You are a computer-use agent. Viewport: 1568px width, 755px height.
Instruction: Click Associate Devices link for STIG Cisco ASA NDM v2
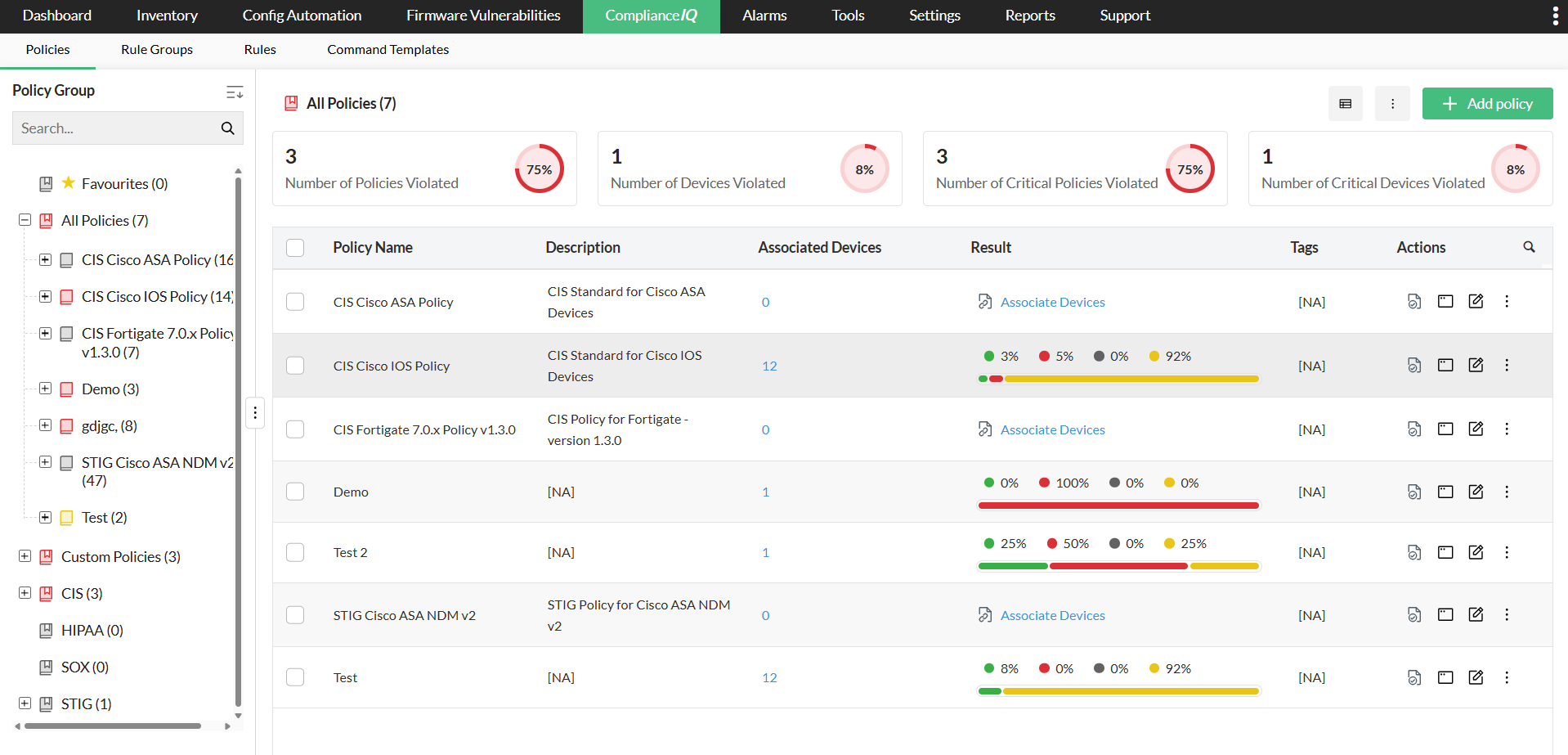click(x=1052, y=615)
